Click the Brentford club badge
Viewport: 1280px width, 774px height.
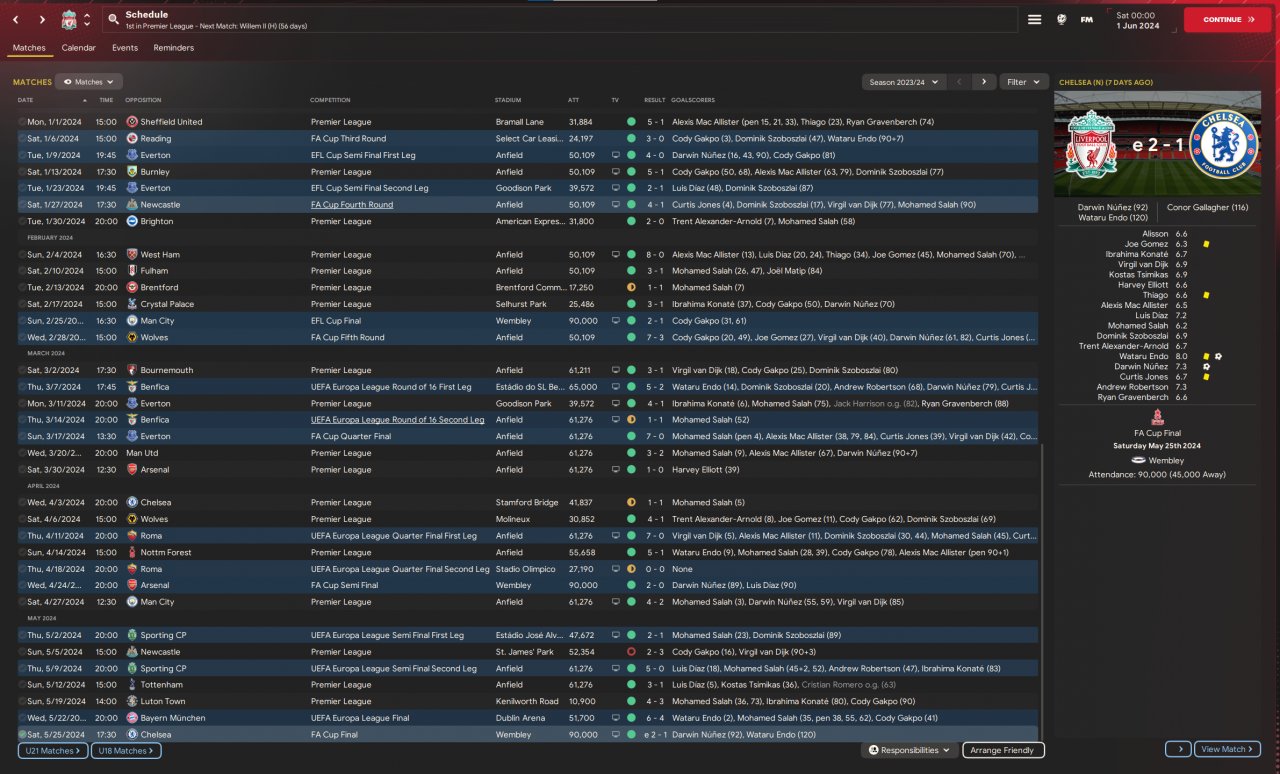click(x=132, y=288)
